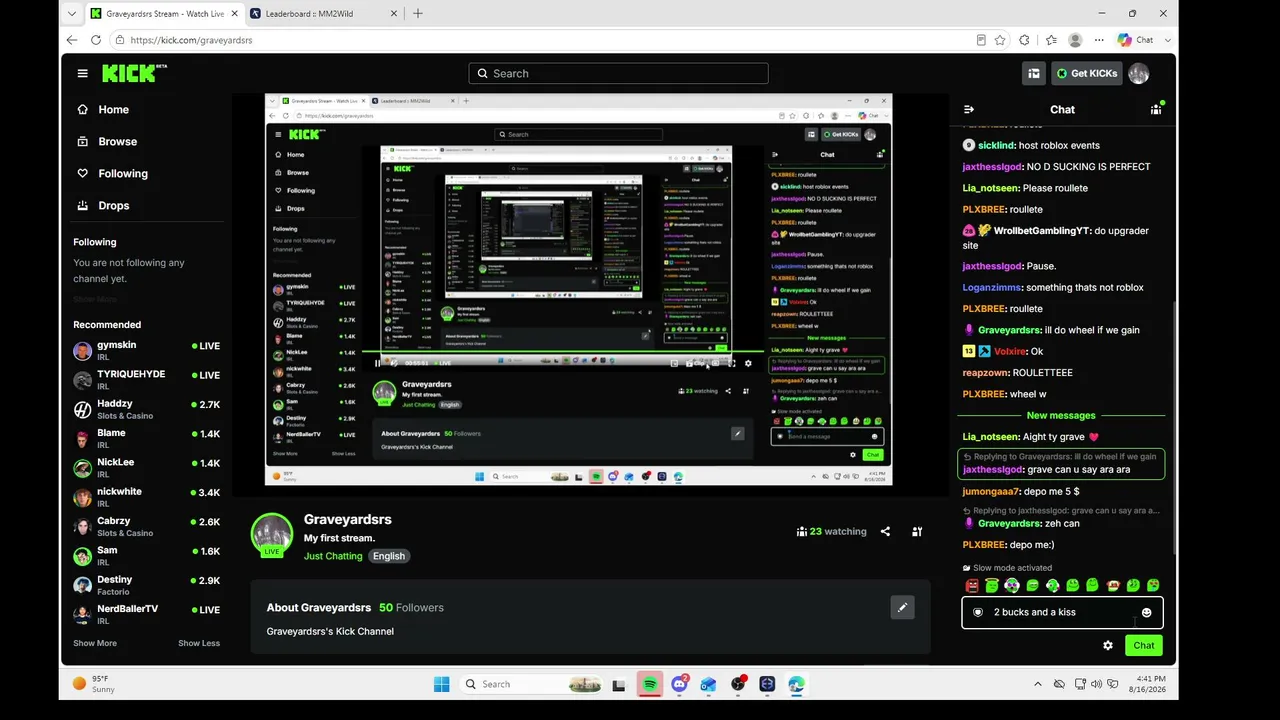Add this page to browser favorites
1280x720 pixels.
[x=1000, y=40]
